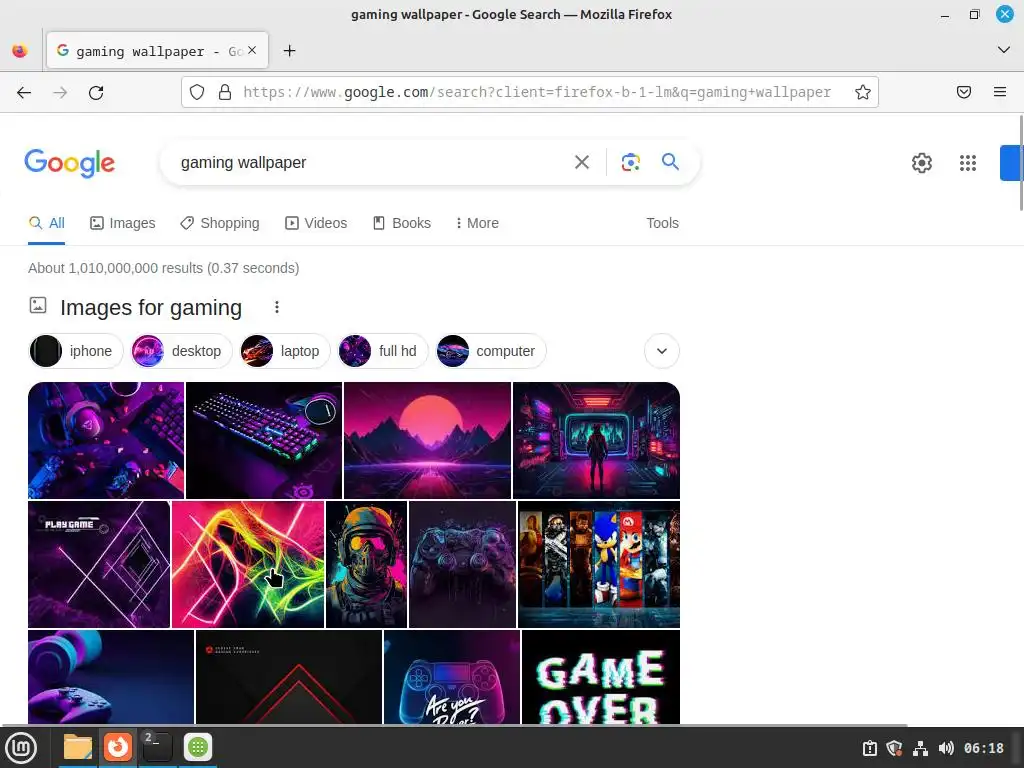The height and width of the screenshot is (768, 1024).
Task: Expand more image filter chips
Action: tap(662, 351)
